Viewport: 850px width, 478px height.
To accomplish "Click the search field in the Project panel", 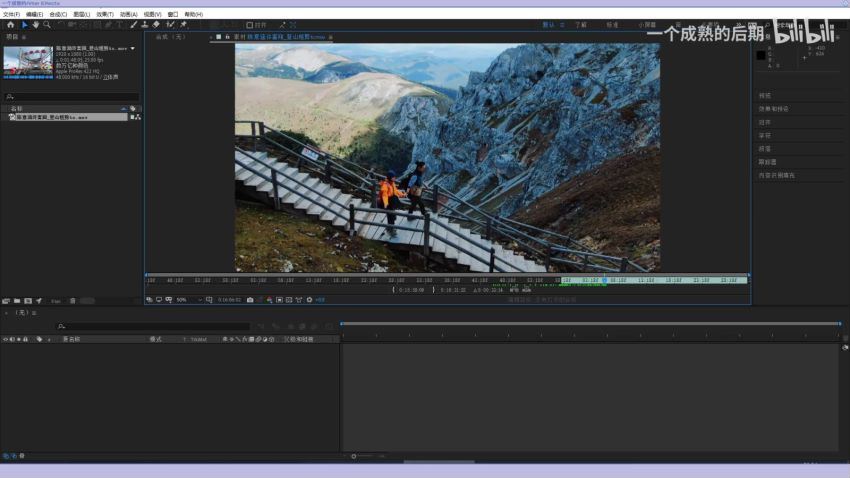I will (71, 96).
